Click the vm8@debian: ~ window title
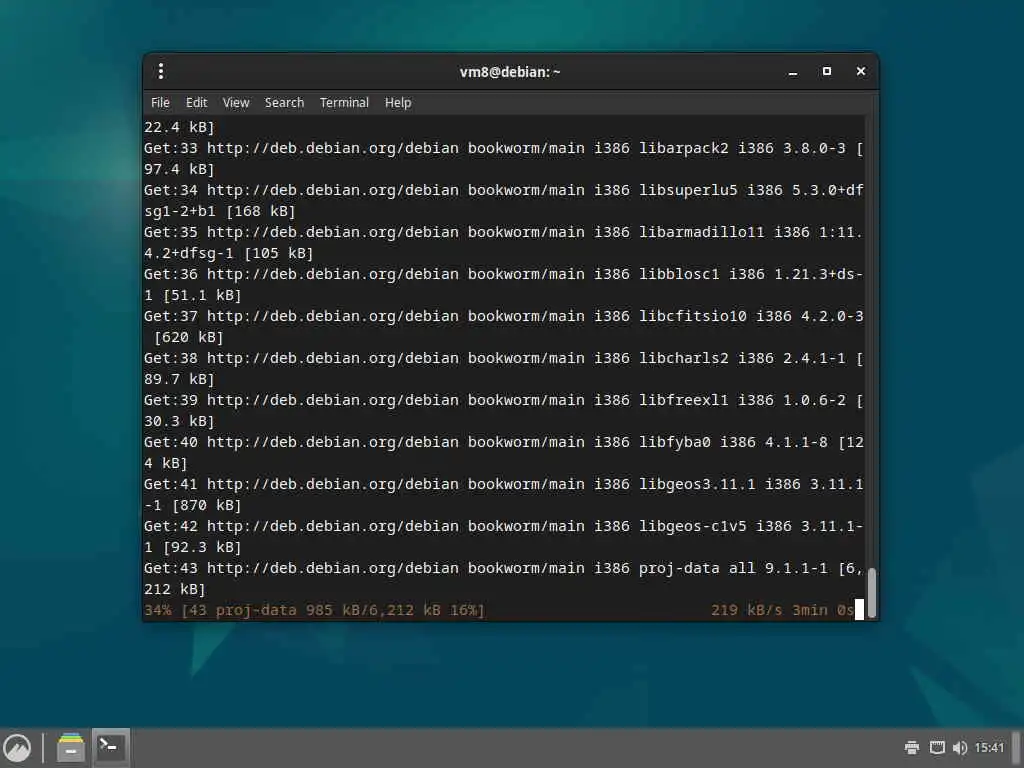The width and height of the screenshot is (1024, 768). pyautogui.click(x=509, y=72)
